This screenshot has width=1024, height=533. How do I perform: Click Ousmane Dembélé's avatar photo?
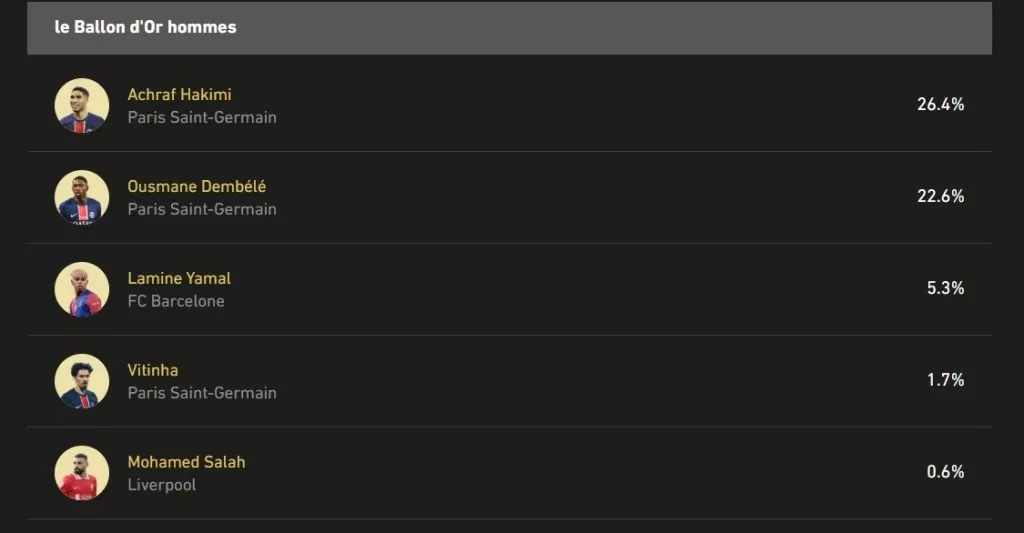82,198
